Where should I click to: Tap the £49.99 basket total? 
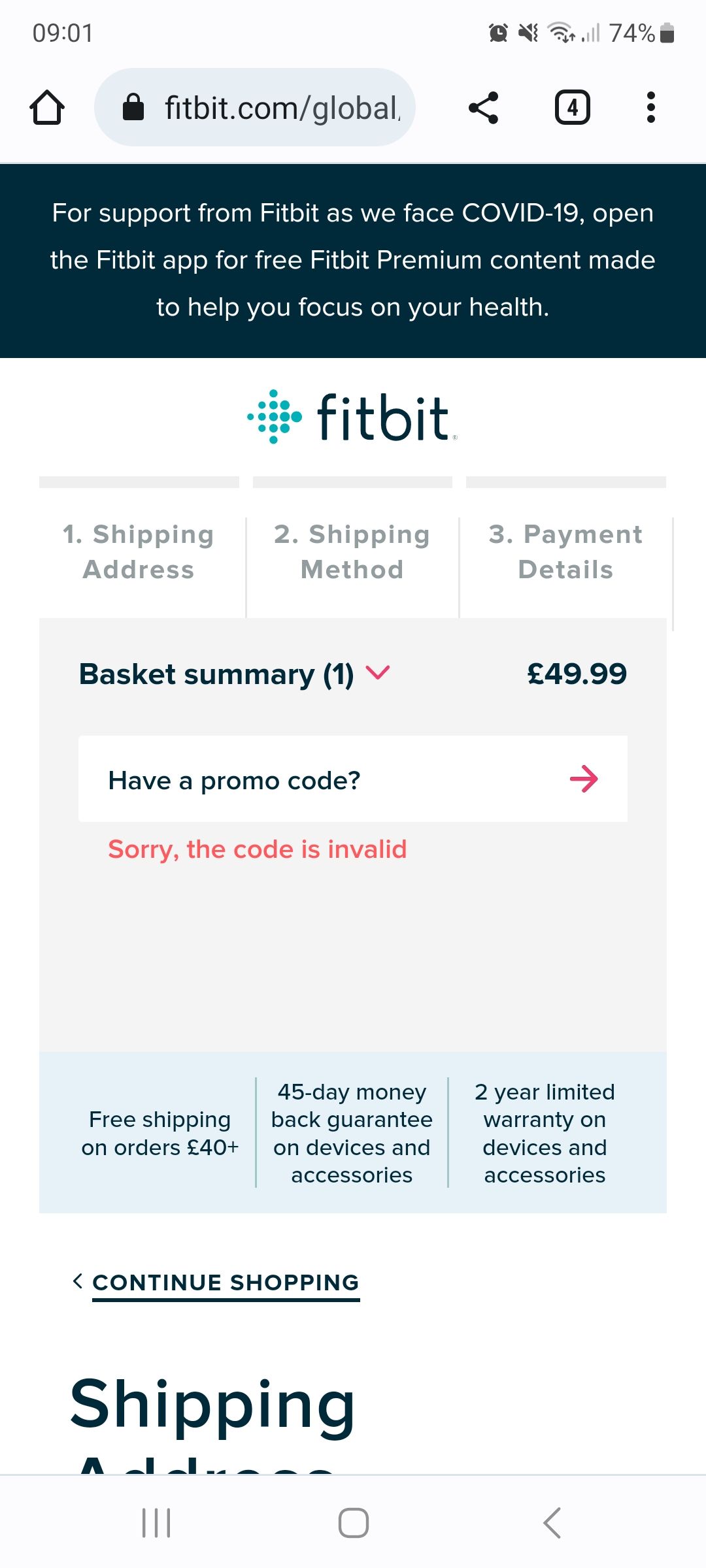pyautogui.click(x=577, y=674)
